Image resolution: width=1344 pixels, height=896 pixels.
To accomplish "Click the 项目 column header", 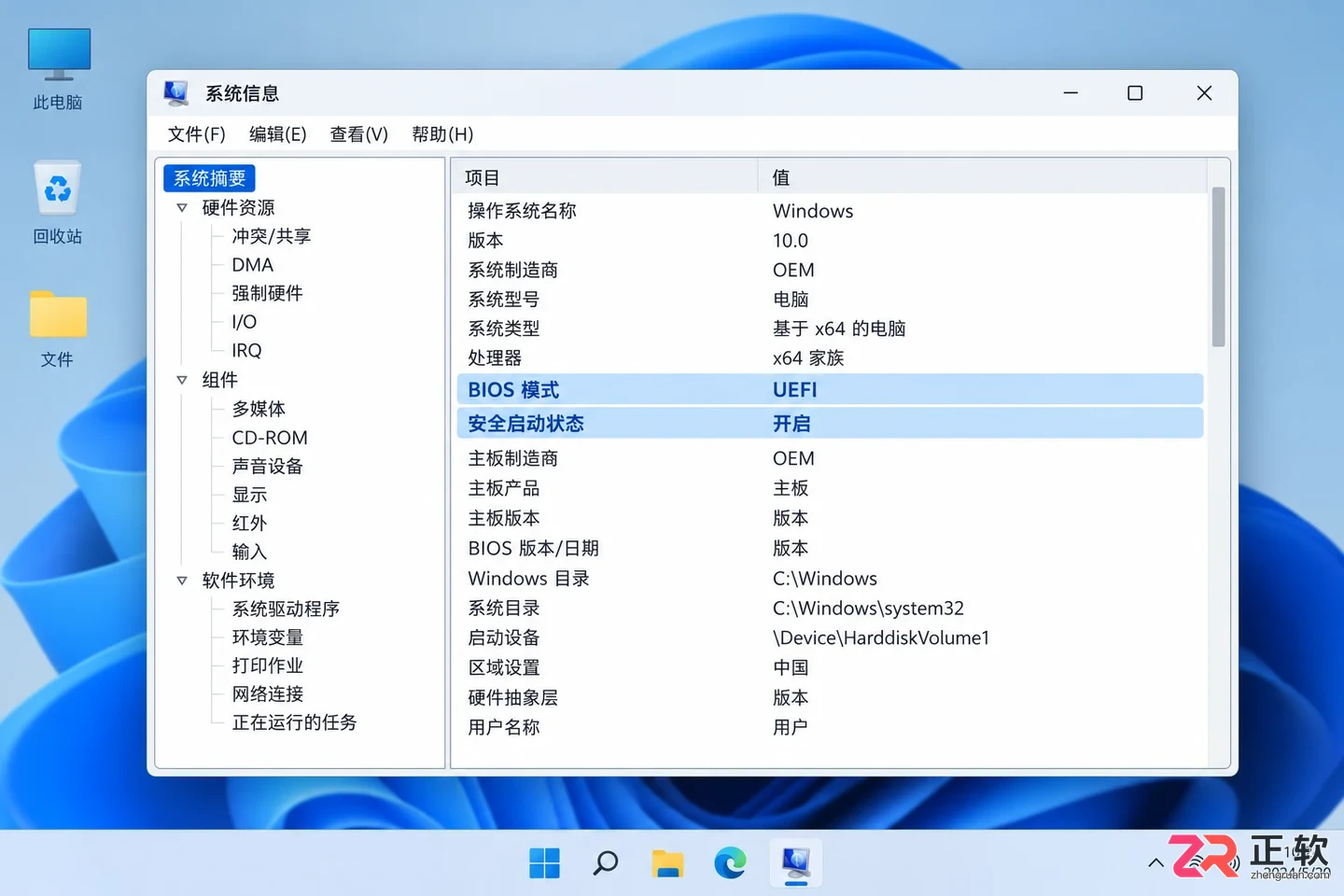I will coord(605,177).
